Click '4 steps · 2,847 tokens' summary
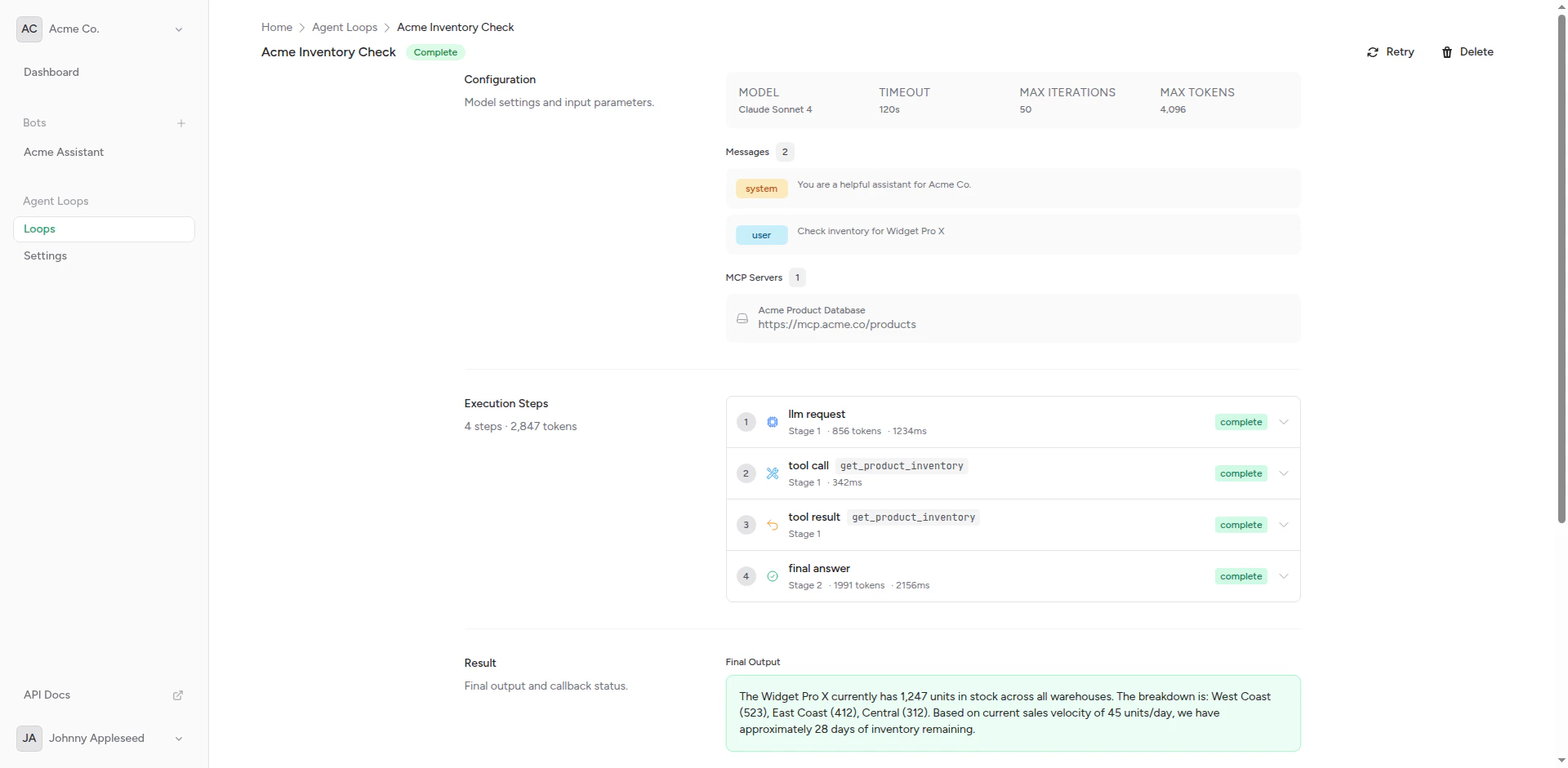 click(x=520, y=426)
